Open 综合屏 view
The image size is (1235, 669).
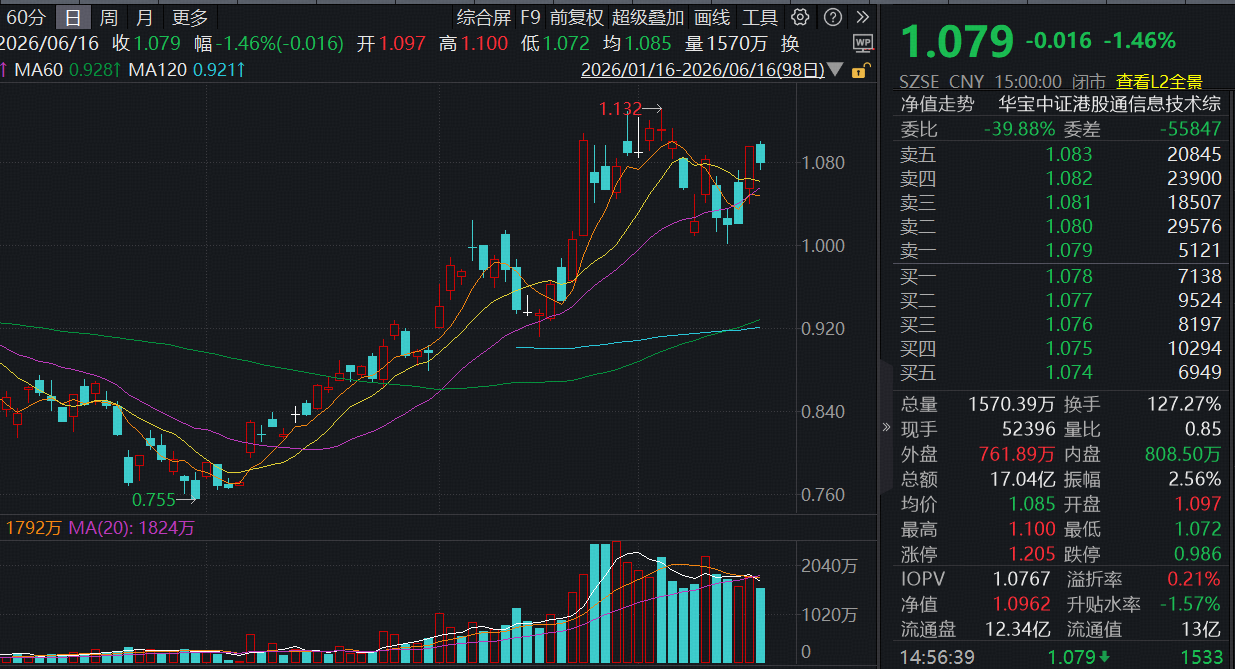click(483, 17)
